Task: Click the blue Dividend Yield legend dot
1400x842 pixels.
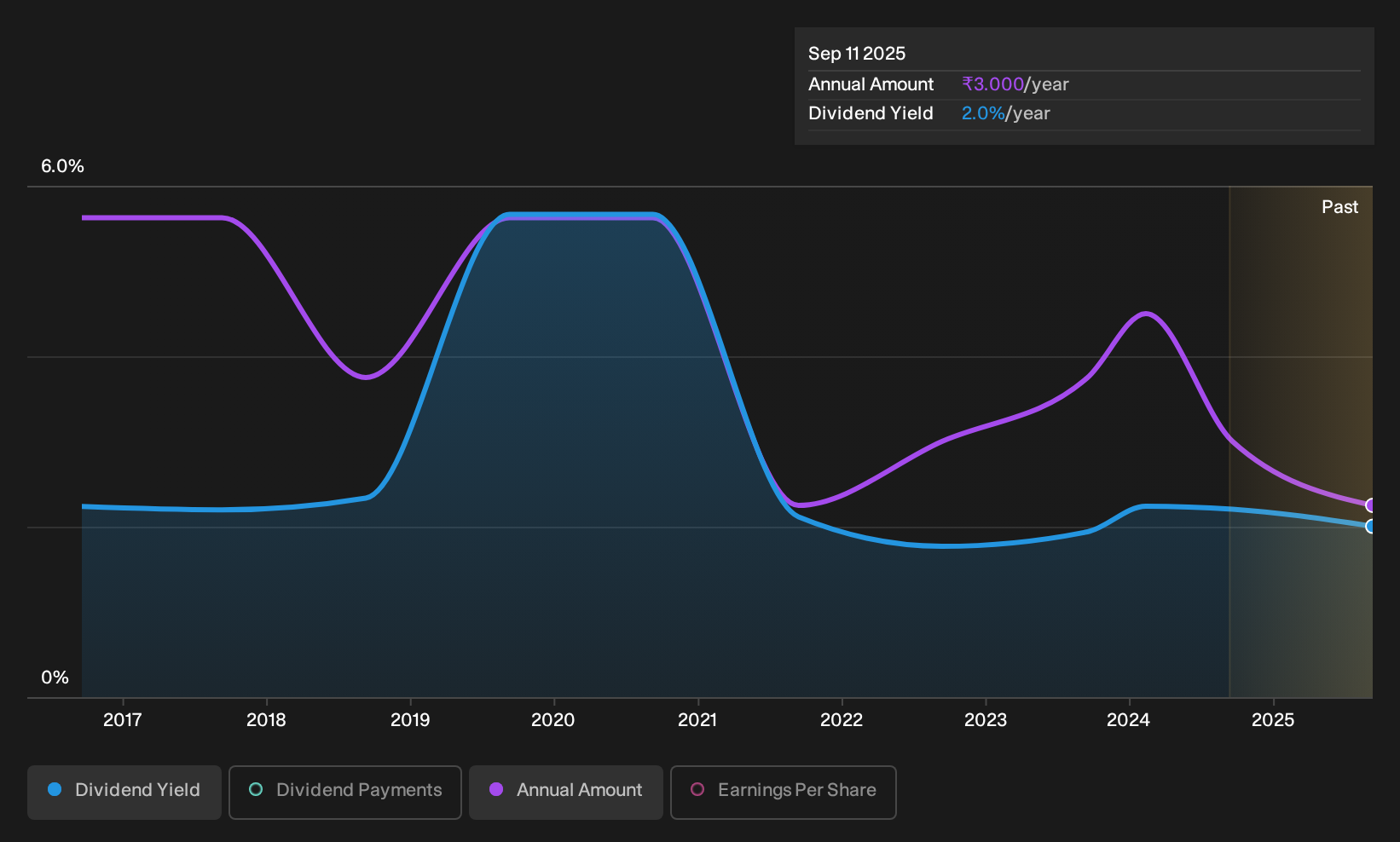Action: point(55,790)
